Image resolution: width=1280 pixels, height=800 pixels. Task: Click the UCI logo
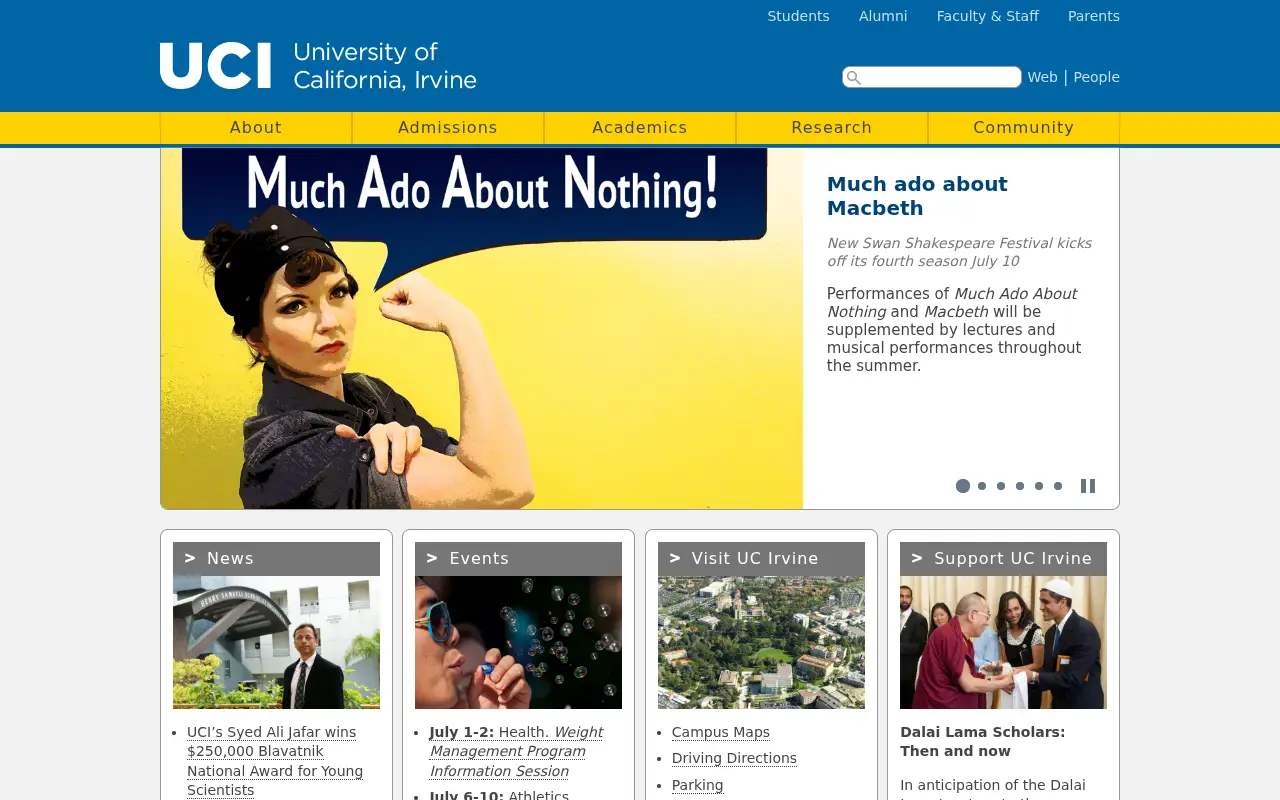pos(318,66)
